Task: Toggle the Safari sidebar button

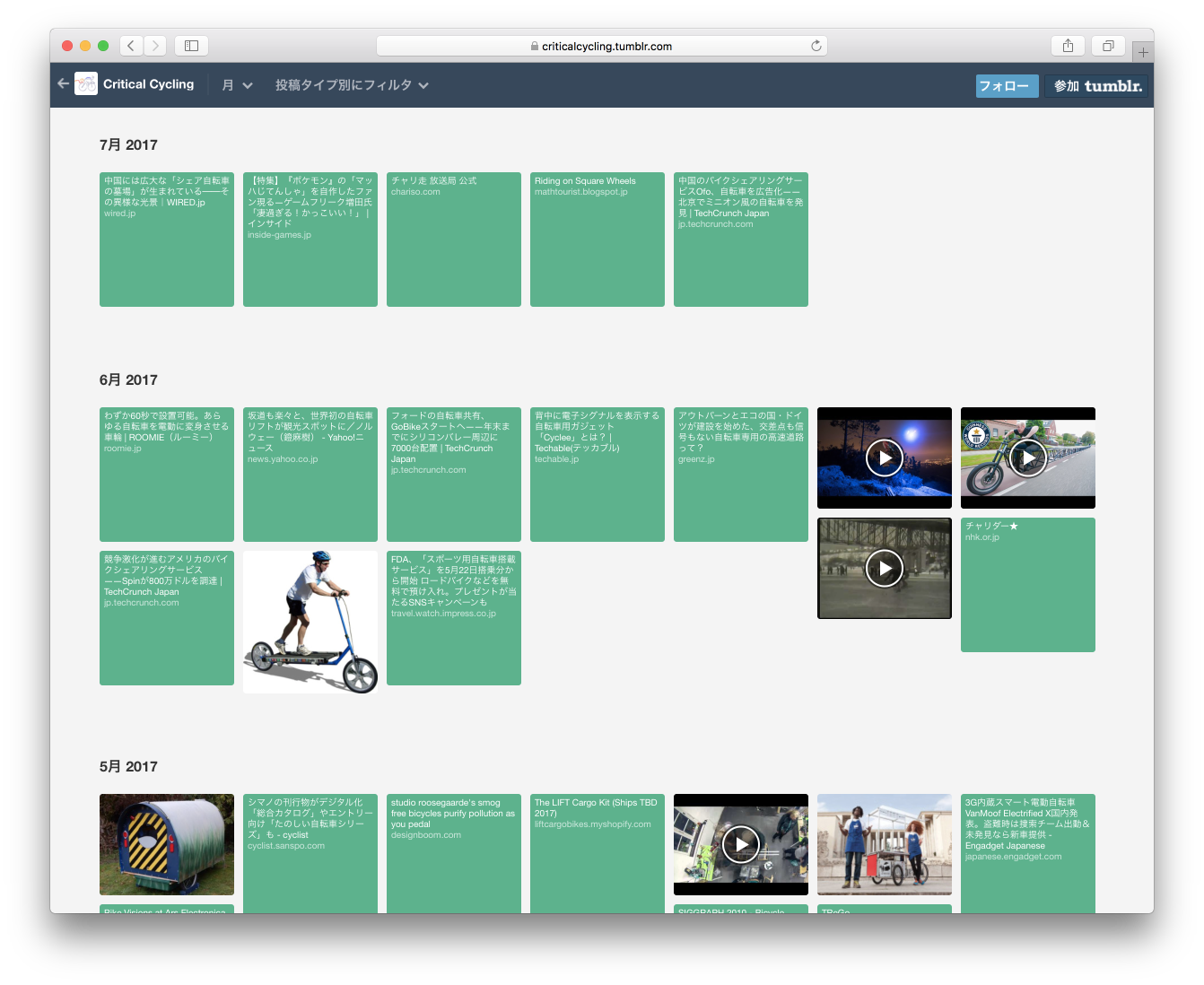Action: coord(191,46)
